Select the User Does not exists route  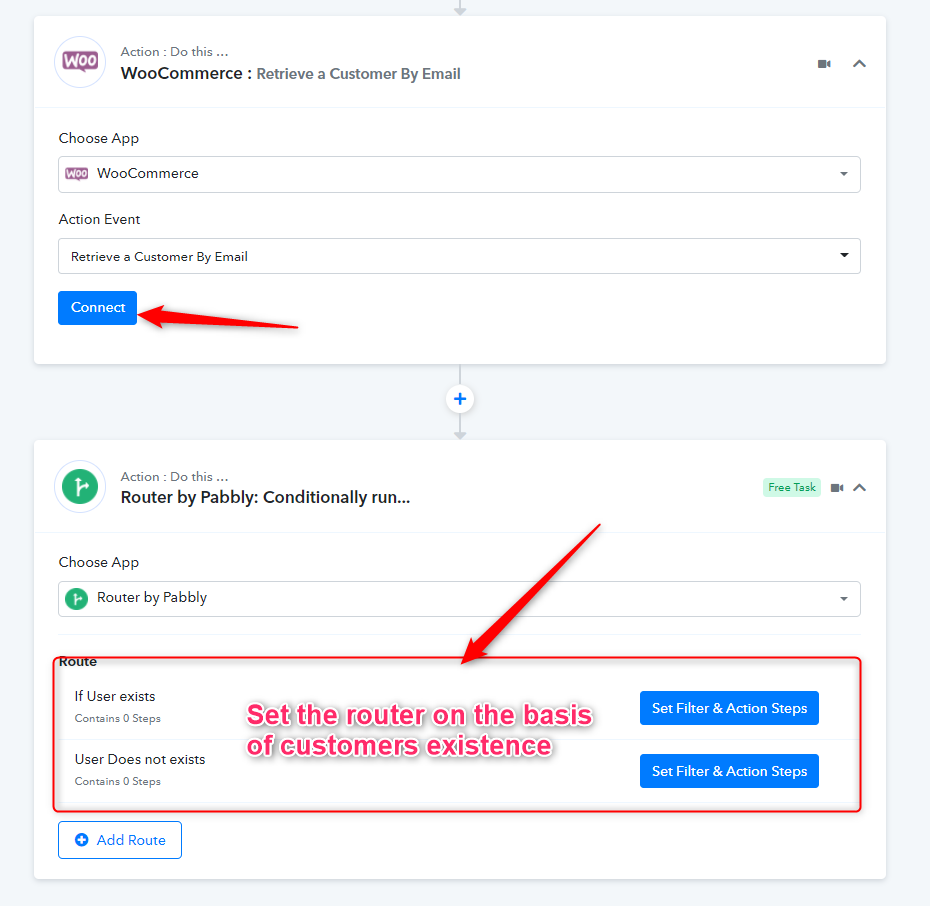pos(140,759)
